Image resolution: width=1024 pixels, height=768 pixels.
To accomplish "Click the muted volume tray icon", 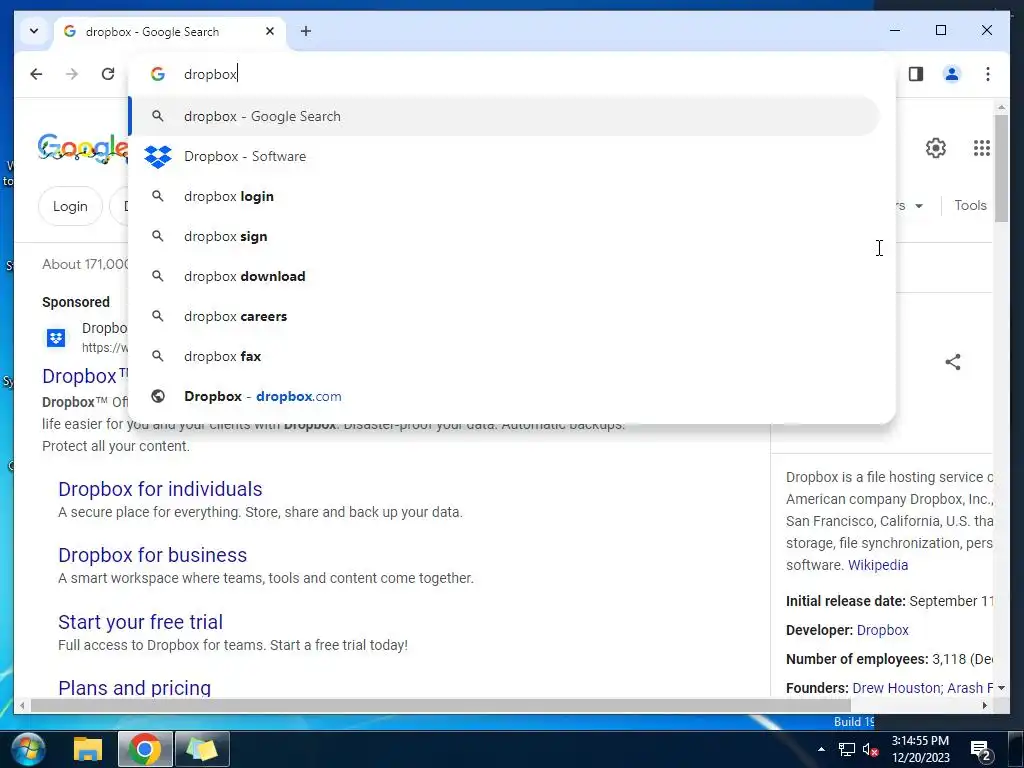I will 870,749.
